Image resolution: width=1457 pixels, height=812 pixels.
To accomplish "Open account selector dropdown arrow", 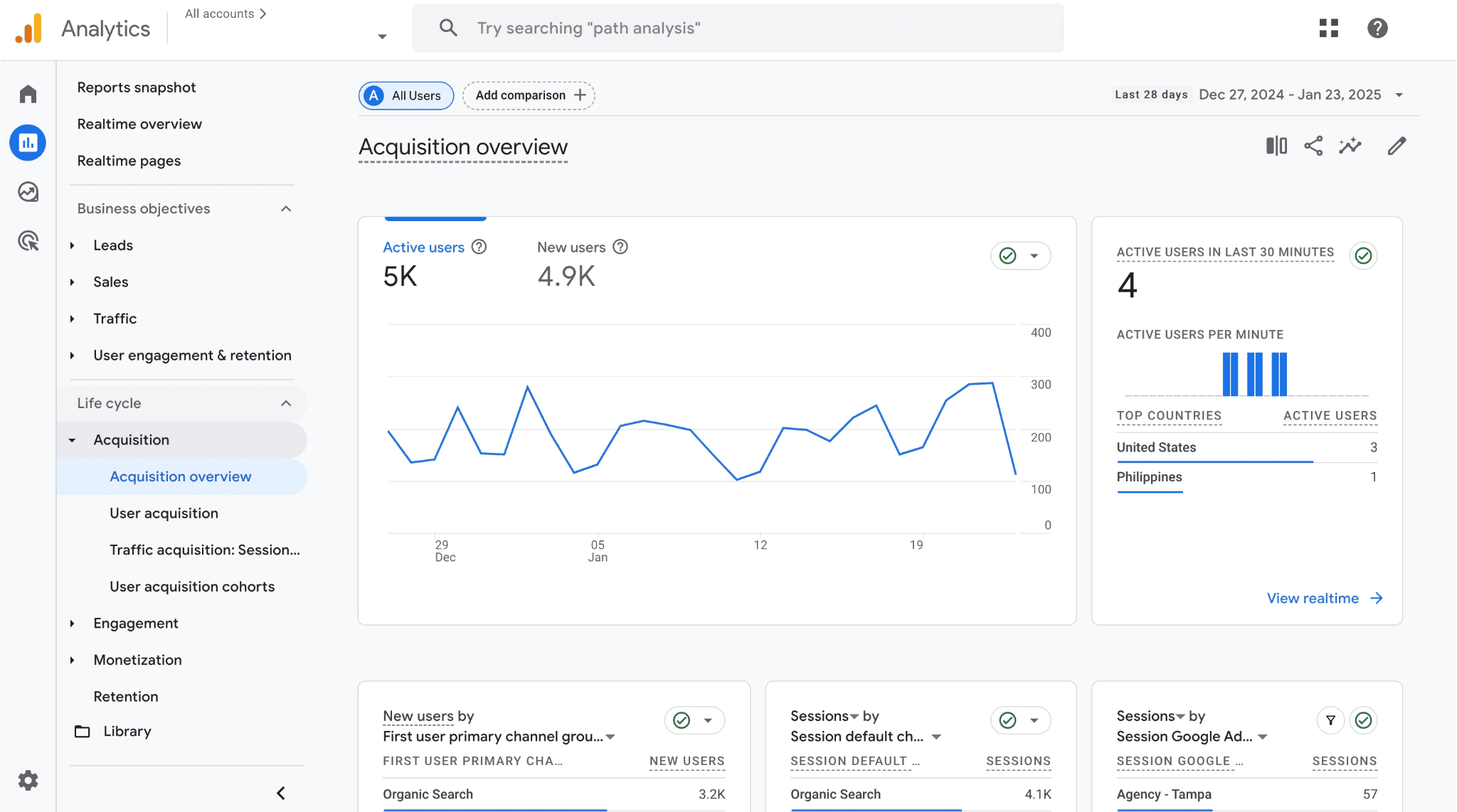I will pyautogui.click(x=382, y=36).
